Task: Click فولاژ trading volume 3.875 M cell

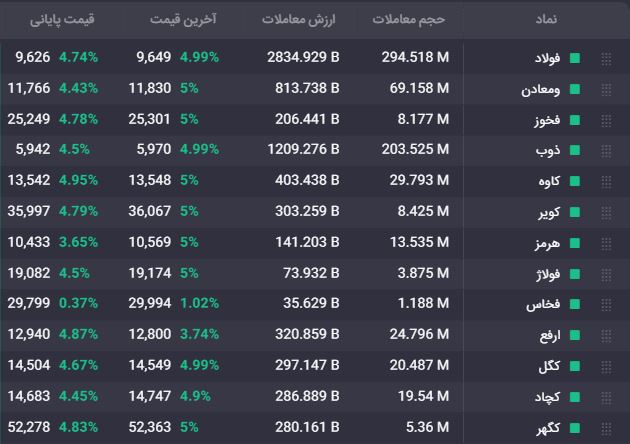Action: tap(423, 273)
